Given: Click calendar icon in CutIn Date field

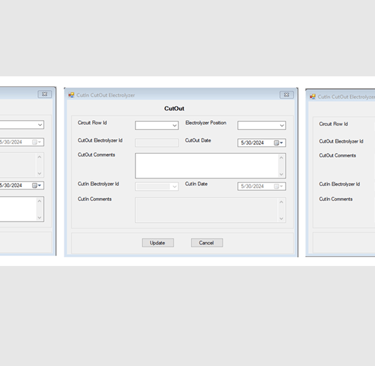Looking at the screenshot, I should click(x=276, y=186).
